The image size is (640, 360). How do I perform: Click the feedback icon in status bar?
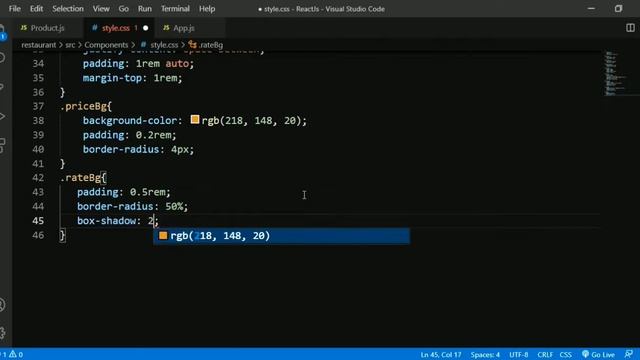(629, 354)
